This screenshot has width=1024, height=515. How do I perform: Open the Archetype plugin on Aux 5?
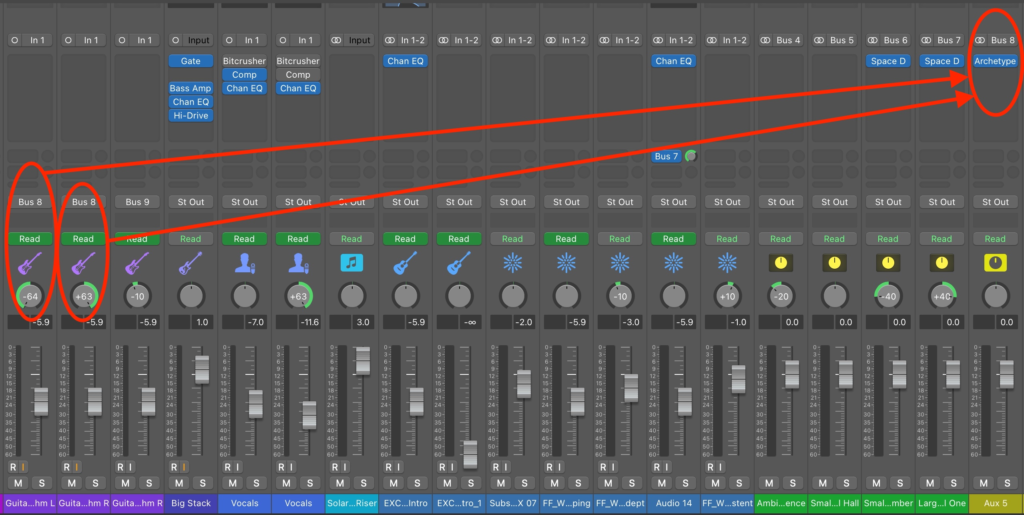995,61
